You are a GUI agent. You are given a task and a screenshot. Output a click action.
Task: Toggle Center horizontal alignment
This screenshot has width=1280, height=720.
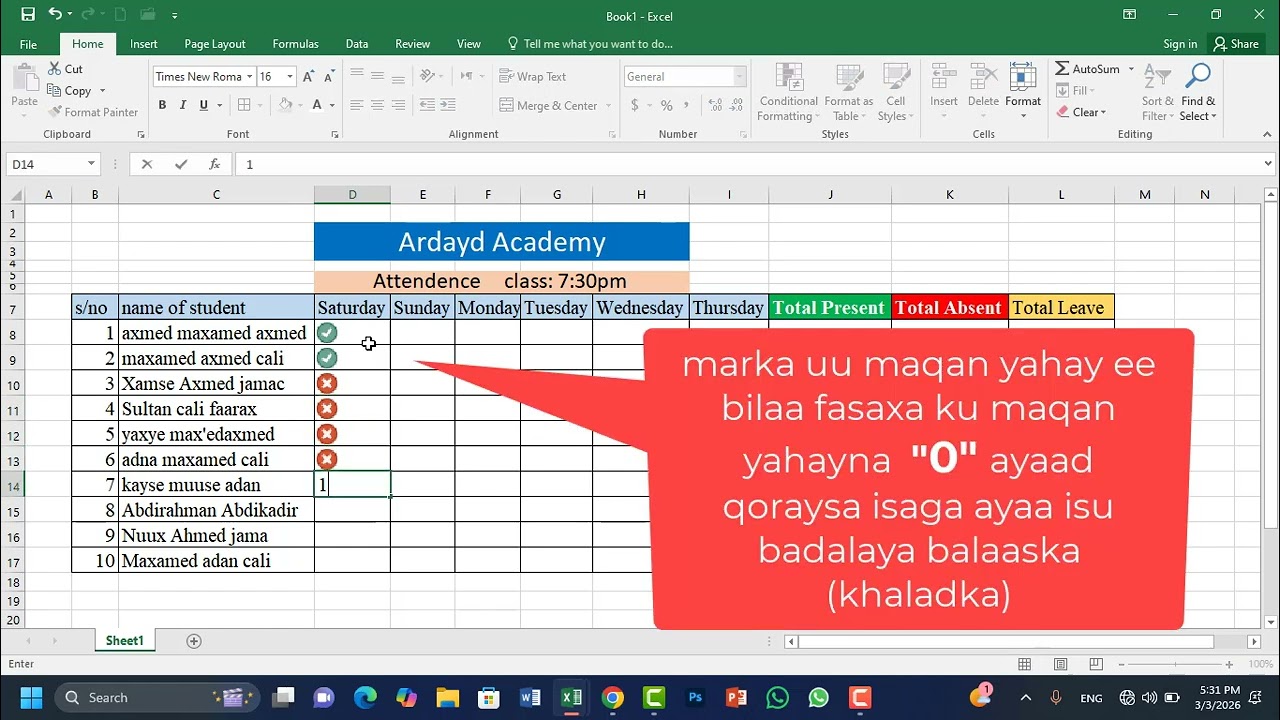point(377,105)
